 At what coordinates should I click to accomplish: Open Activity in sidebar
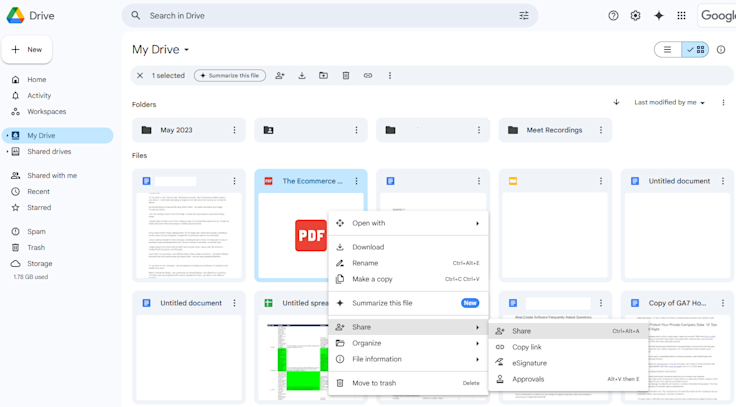coord(39,96)
